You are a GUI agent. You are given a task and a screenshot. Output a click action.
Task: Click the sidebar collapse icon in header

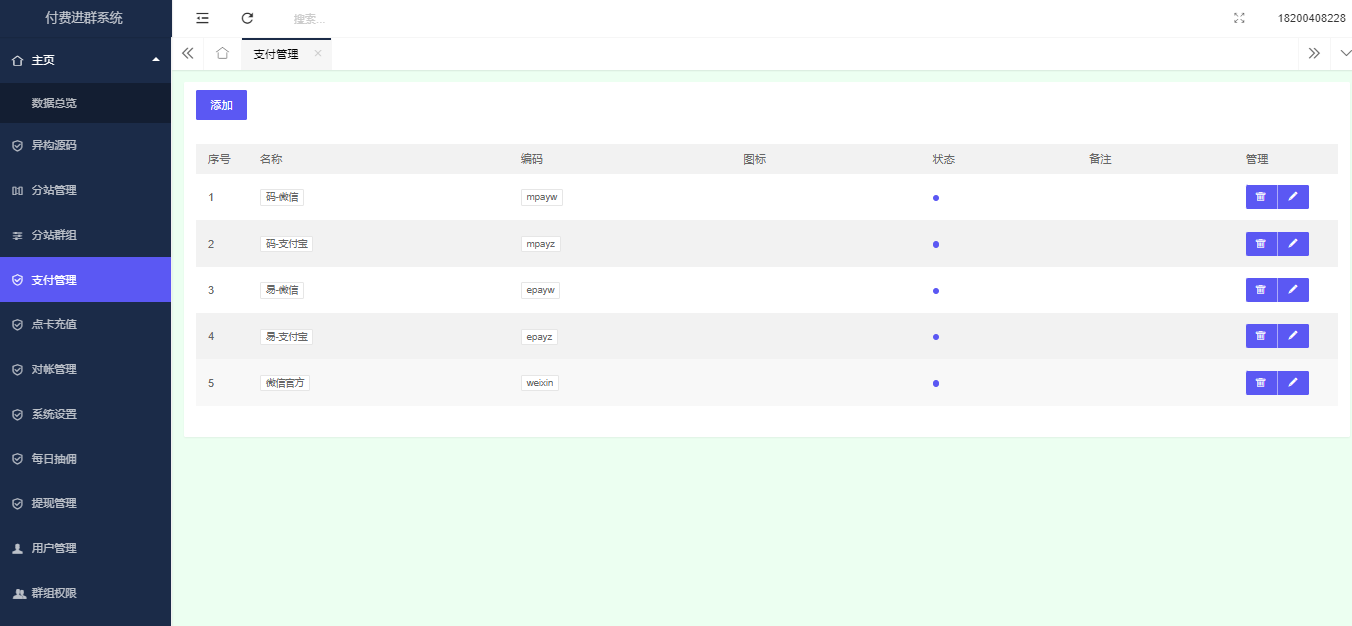click(203, 18)
